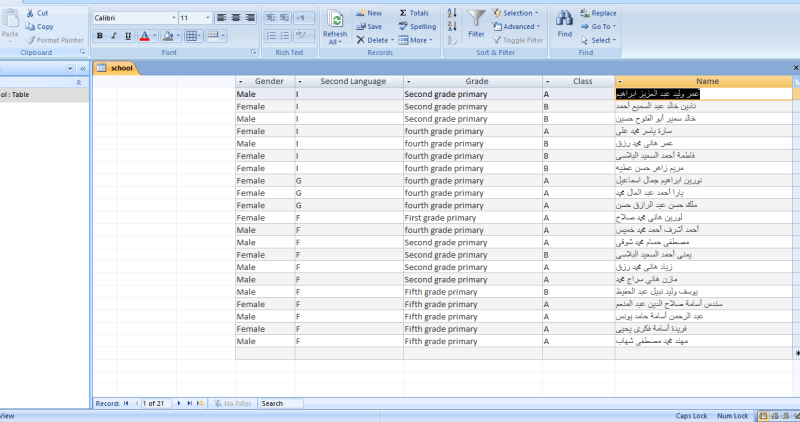Click the Refresh All icon
Screen dimensions: 800x422
pyautogui.click(x=335, y=20)
